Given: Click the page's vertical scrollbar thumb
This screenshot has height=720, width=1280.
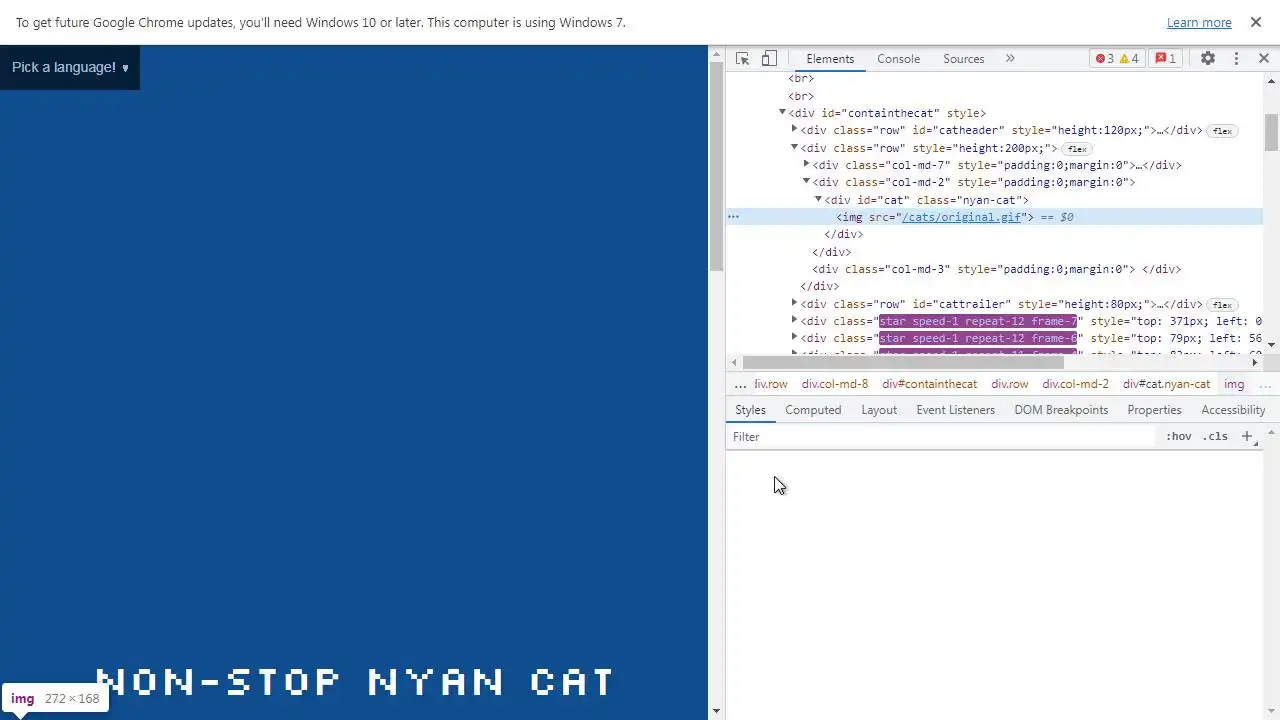Looking at the screenshot, I should pyautogui.click(x=716, y=166).
